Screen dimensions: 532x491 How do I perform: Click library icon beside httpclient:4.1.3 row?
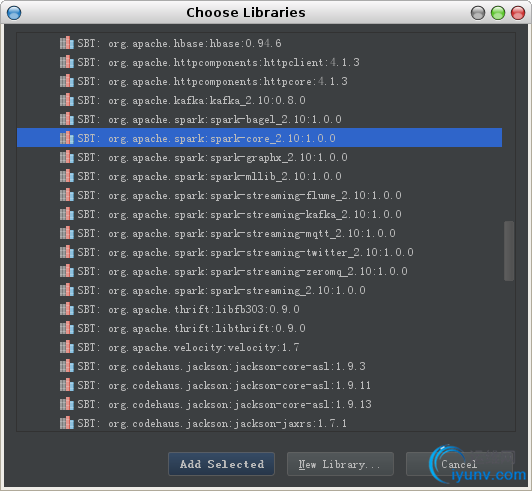[66, 62]
